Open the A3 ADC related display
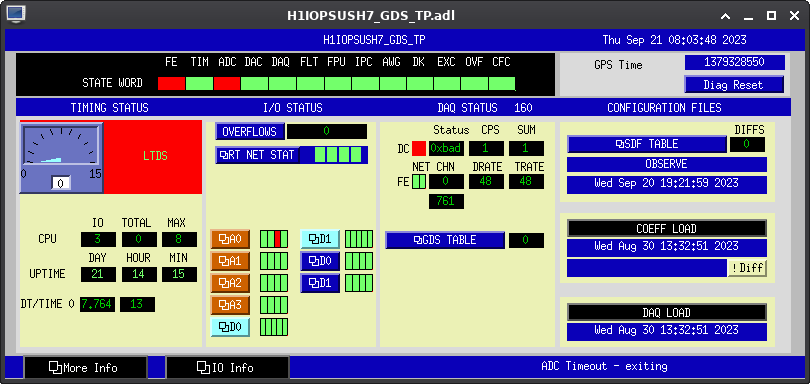This screenshot has width=810, height=384. (x=230, y=305)
